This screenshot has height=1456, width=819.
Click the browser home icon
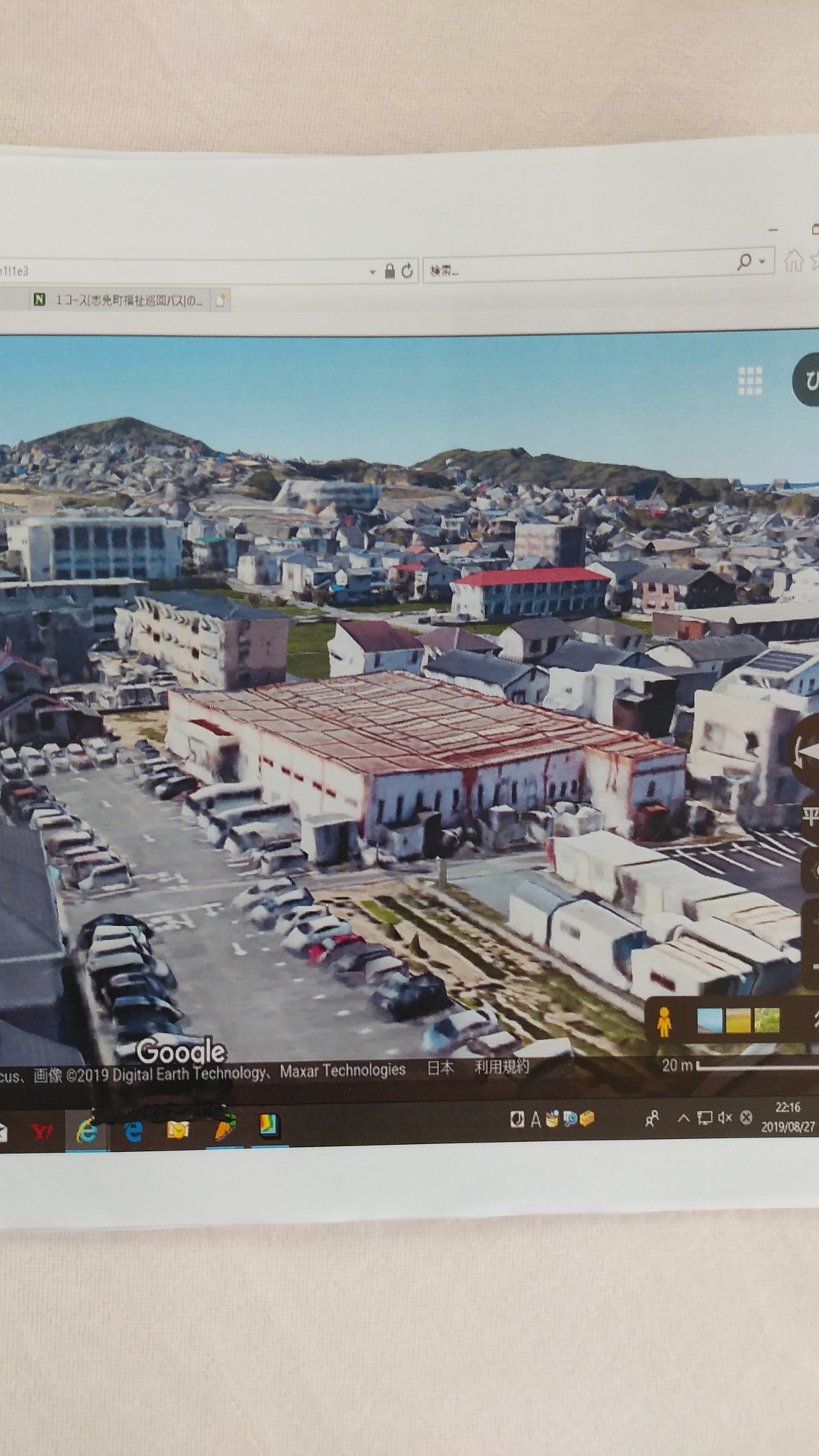[794, 261]
